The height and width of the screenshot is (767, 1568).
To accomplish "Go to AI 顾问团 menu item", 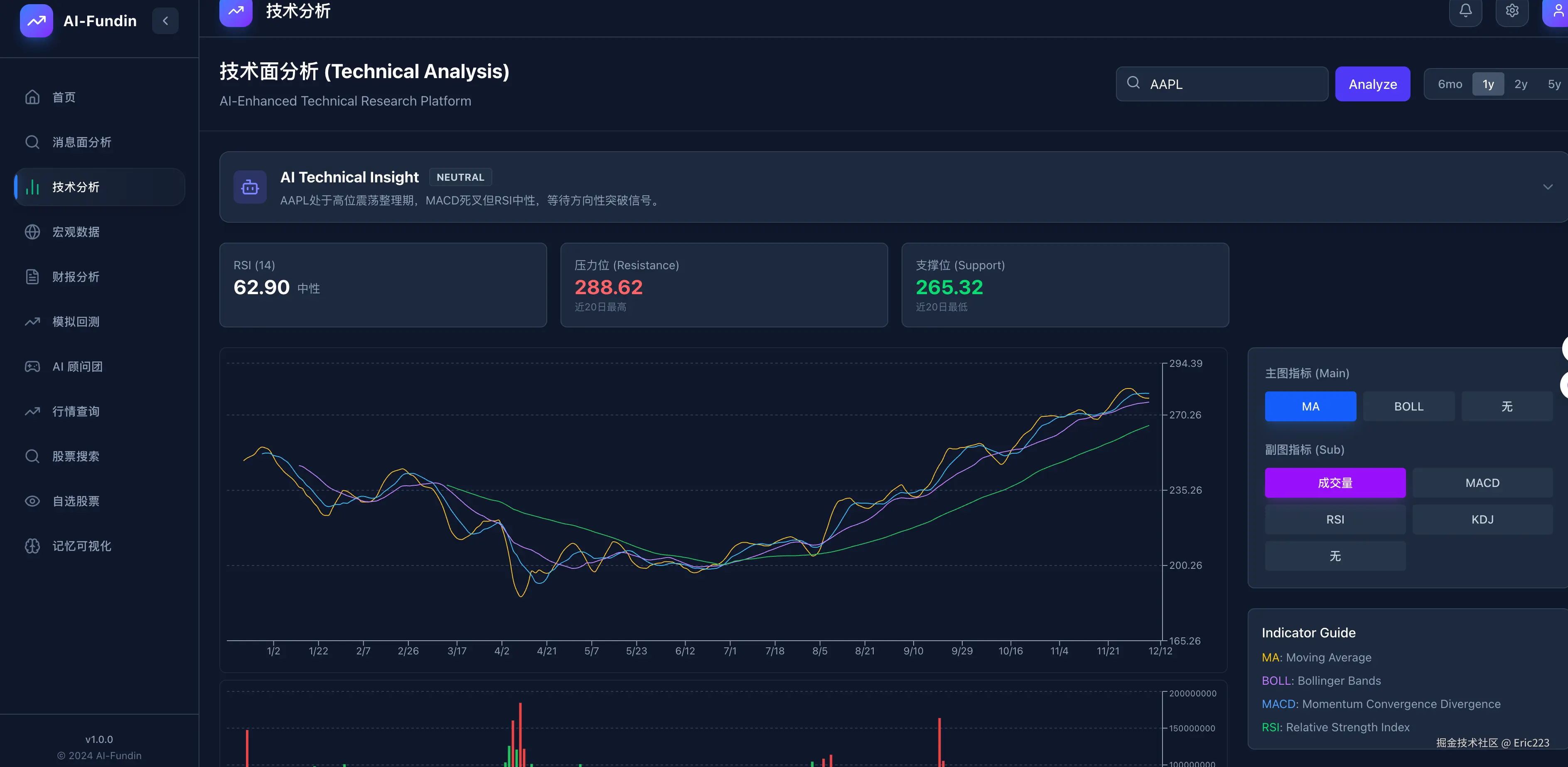I will tap(77, 366).
